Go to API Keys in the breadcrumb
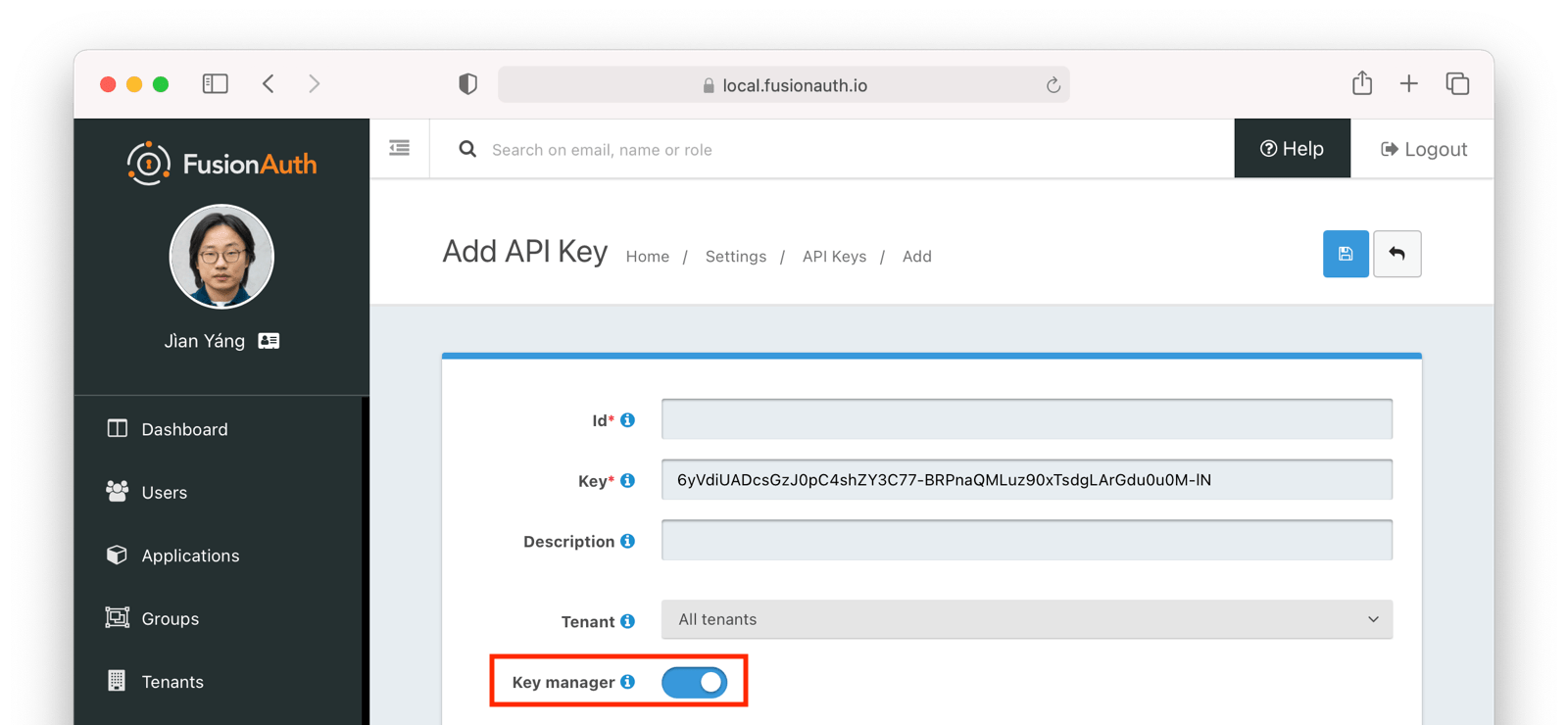 click(x=834, y=257)
